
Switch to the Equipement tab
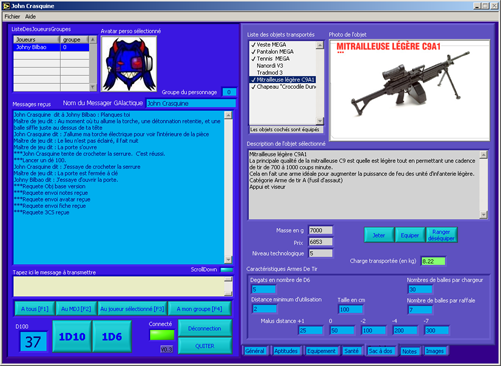click(321, 351)
